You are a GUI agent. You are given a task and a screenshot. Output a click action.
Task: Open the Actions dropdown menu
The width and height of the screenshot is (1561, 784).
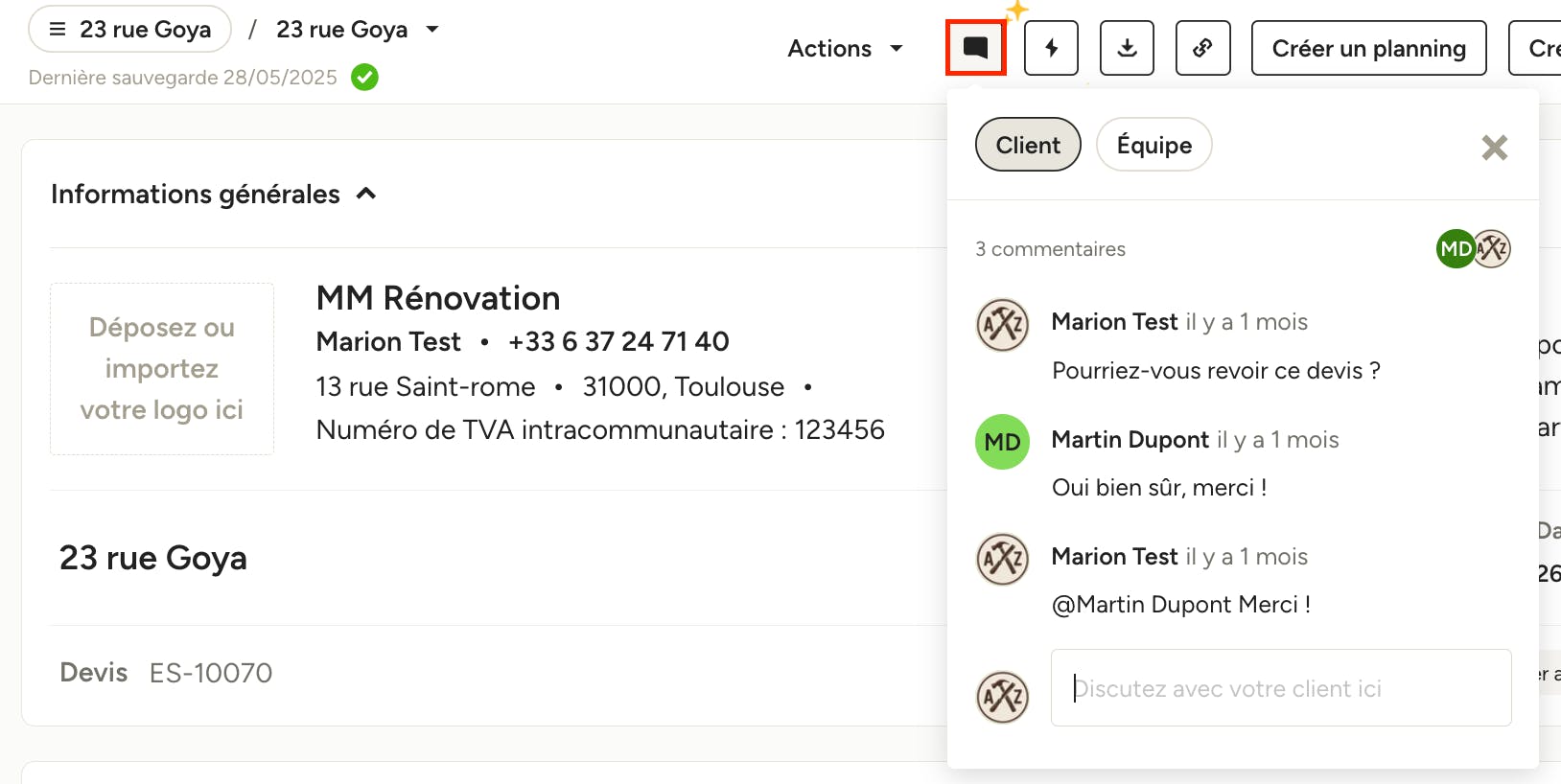pos(845,48)
